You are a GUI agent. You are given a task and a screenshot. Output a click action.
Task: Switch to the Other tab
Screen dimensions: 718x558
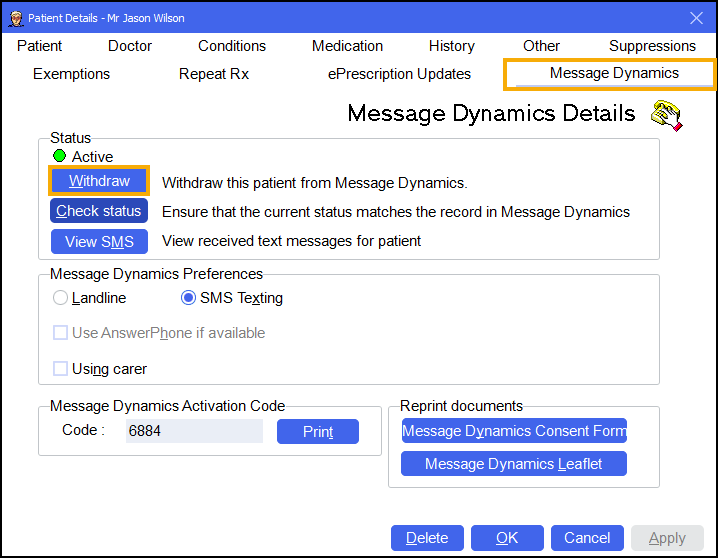point(541,46)
